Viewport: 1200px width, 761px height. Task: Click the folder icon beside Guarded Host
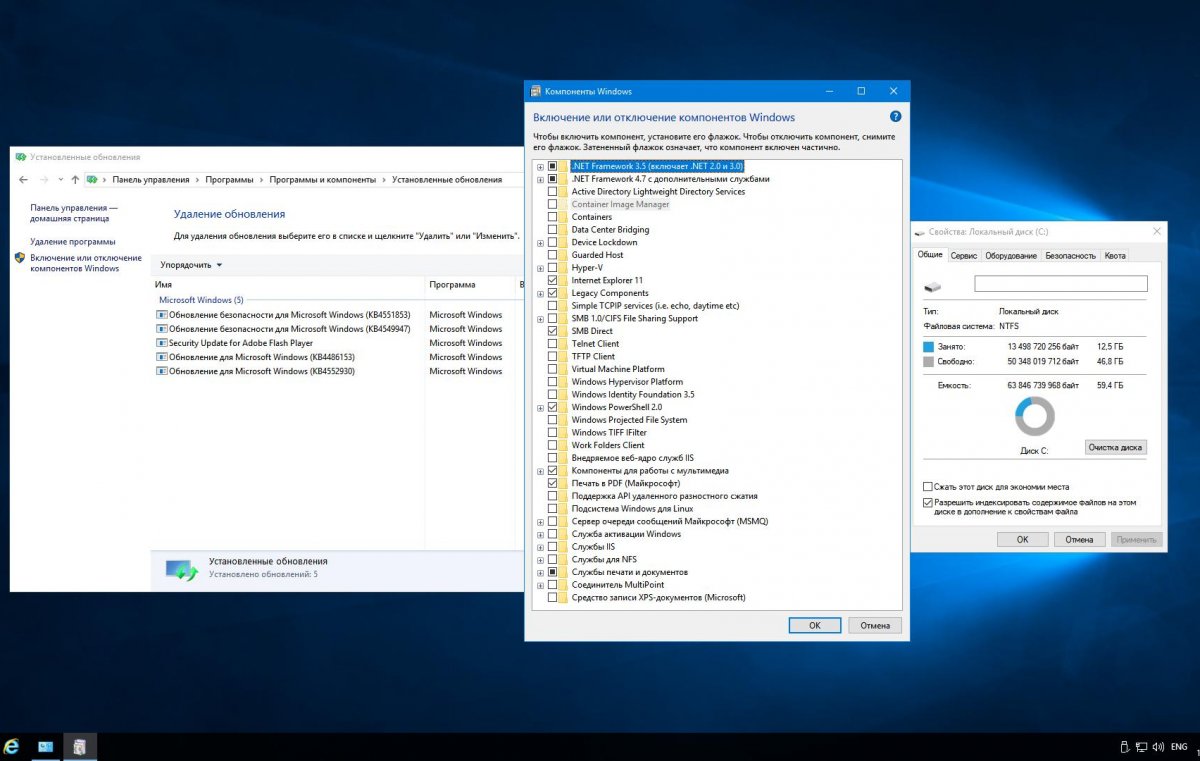pos(564,255)
